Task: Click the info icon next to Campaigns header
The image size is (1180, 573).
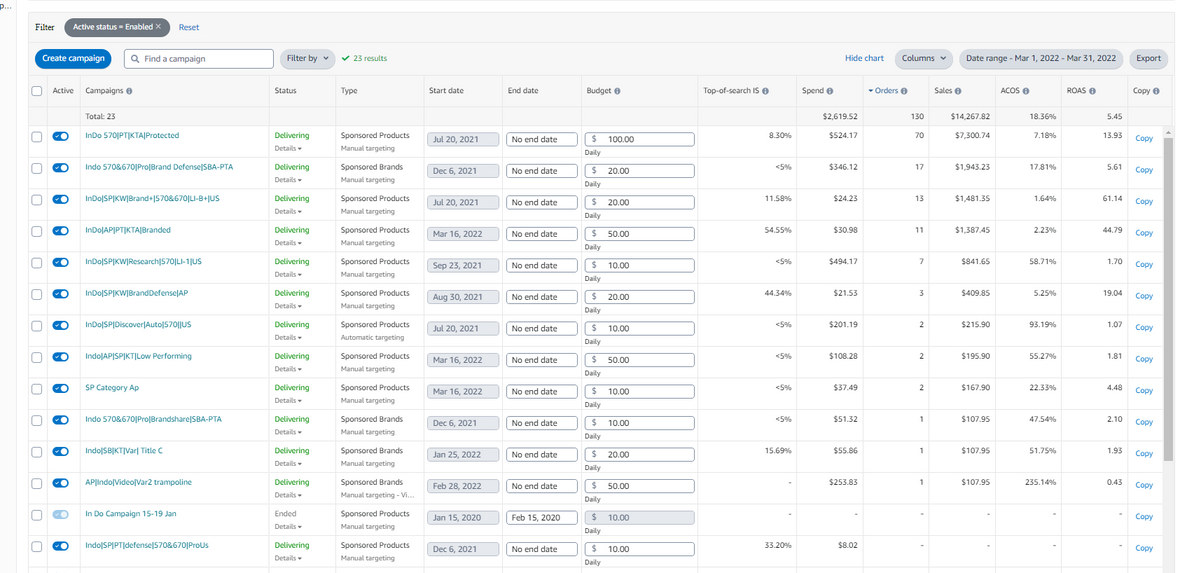Action: [130, 91]
